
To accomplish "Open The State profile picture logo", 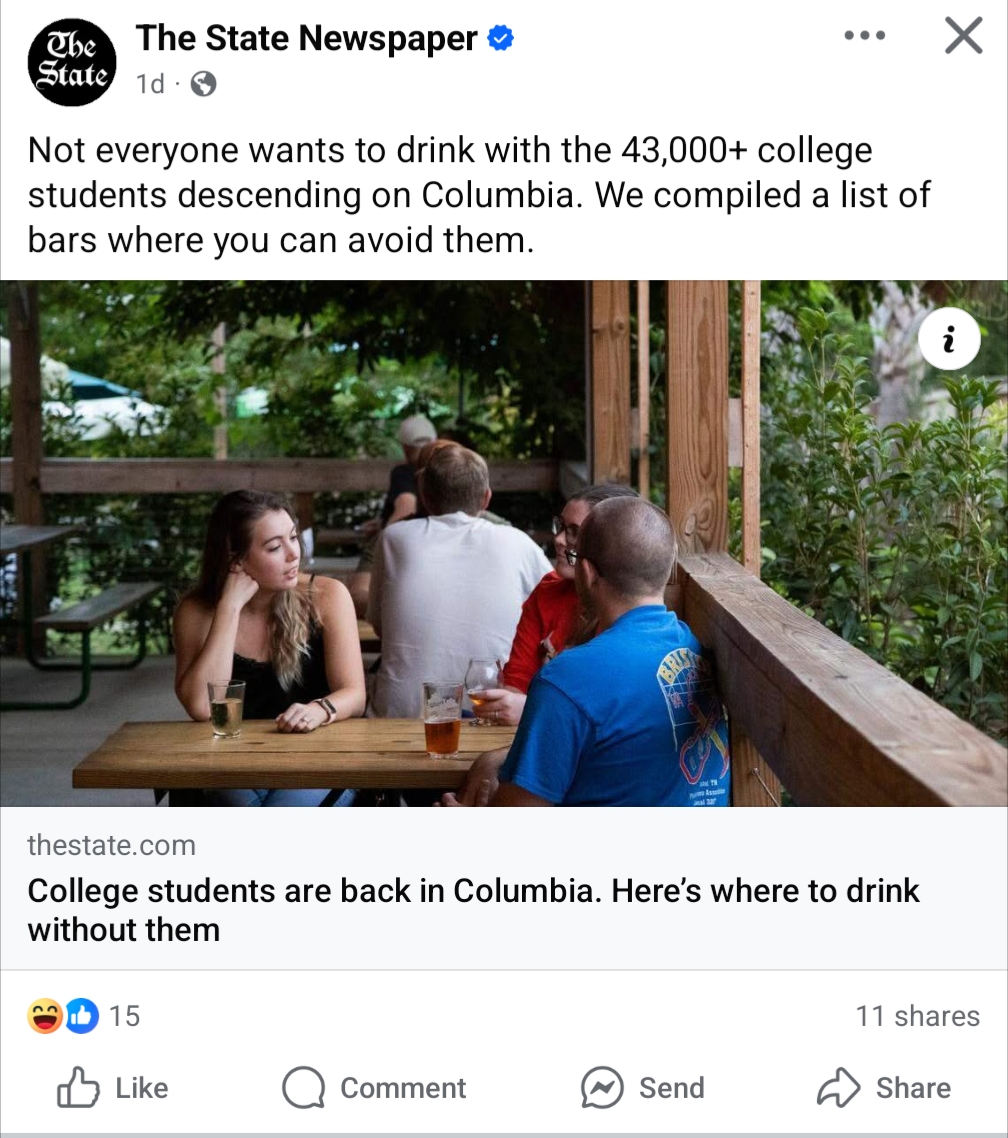I will (72, 62).
